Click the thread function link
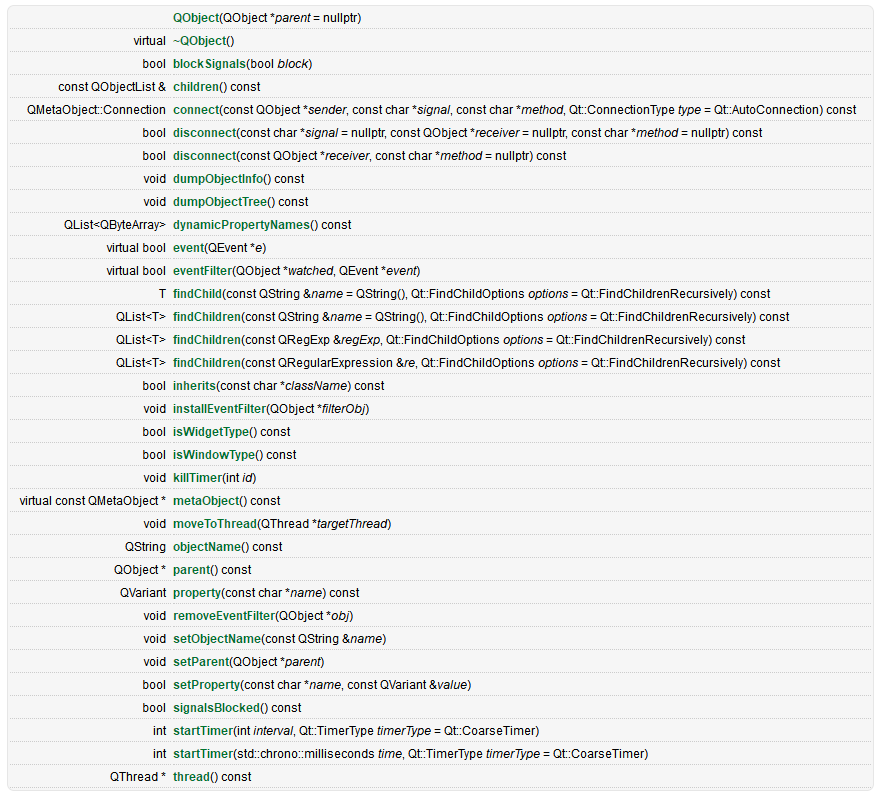The height and width of the screenshot is (799, 880). (x=191, y=777)
